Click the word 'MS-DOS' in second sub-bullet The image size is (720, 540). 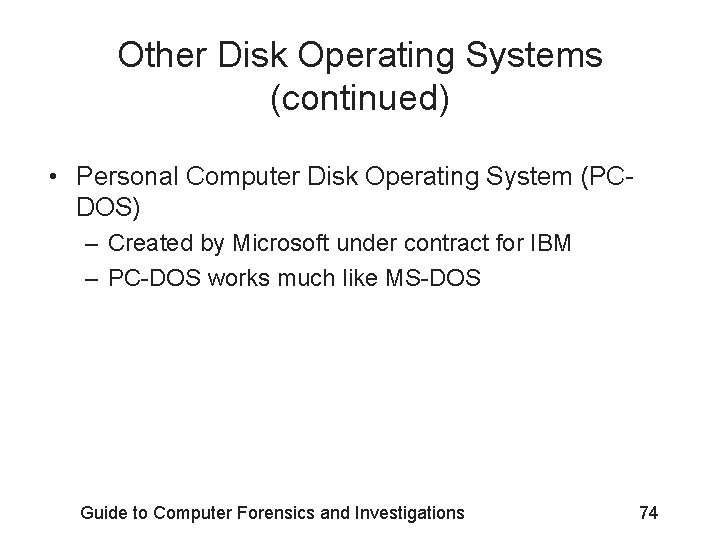pyautogui.click(x=433, y=278)
